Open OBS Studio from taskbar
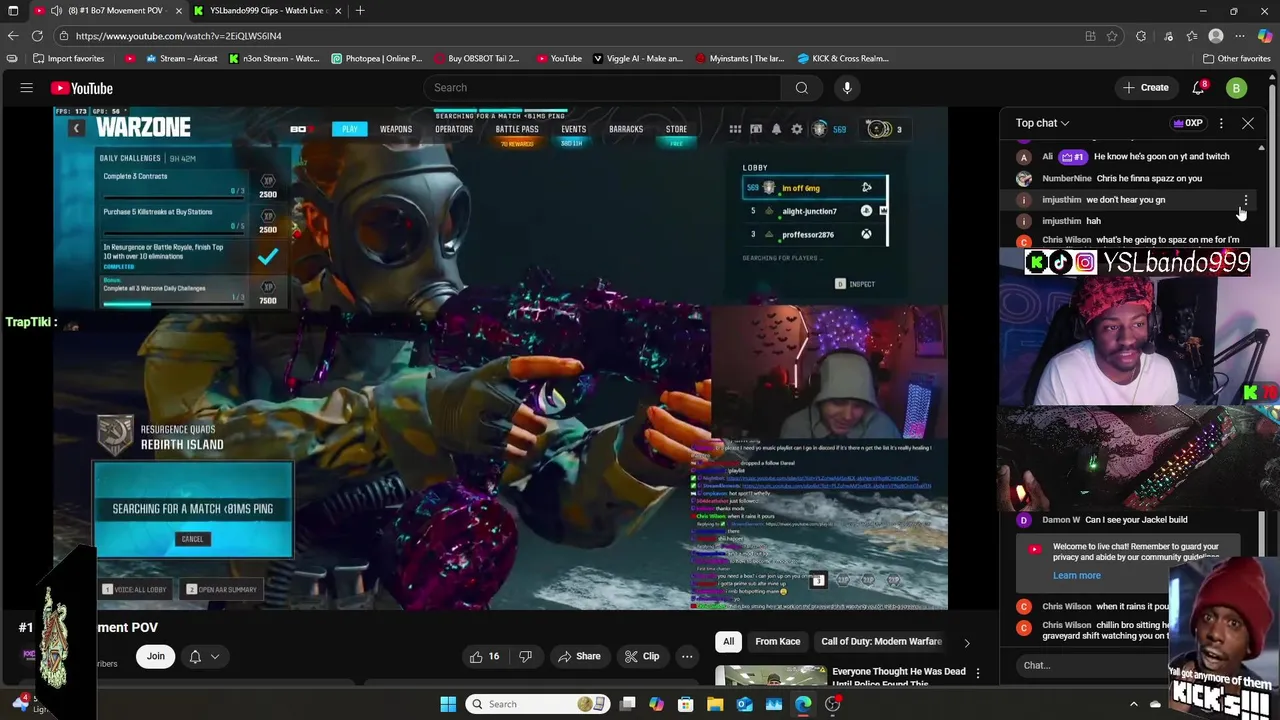The height and width of the screenshot is (720, 1280). (832, 704)
